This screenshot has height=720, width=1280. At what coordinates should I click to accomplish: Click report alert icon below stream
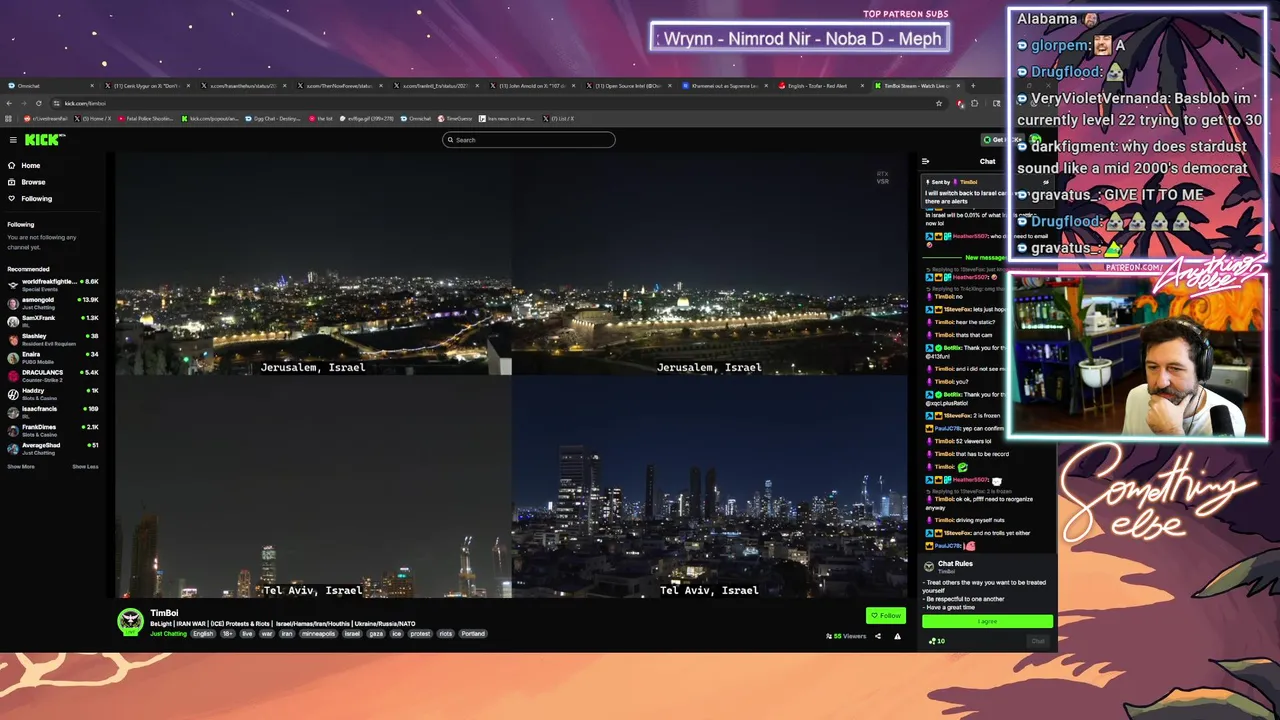897,636
